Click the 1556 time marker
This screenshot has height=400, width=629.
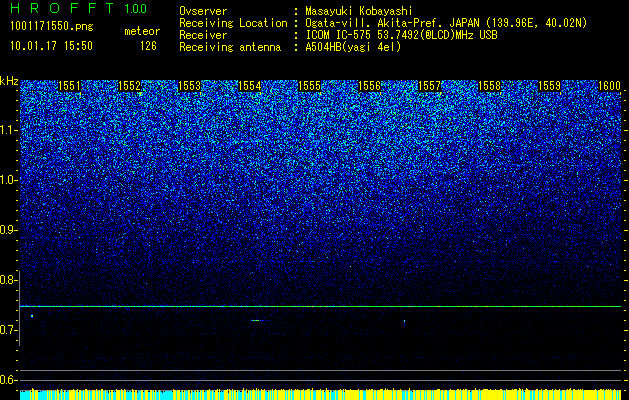point(369,86)
